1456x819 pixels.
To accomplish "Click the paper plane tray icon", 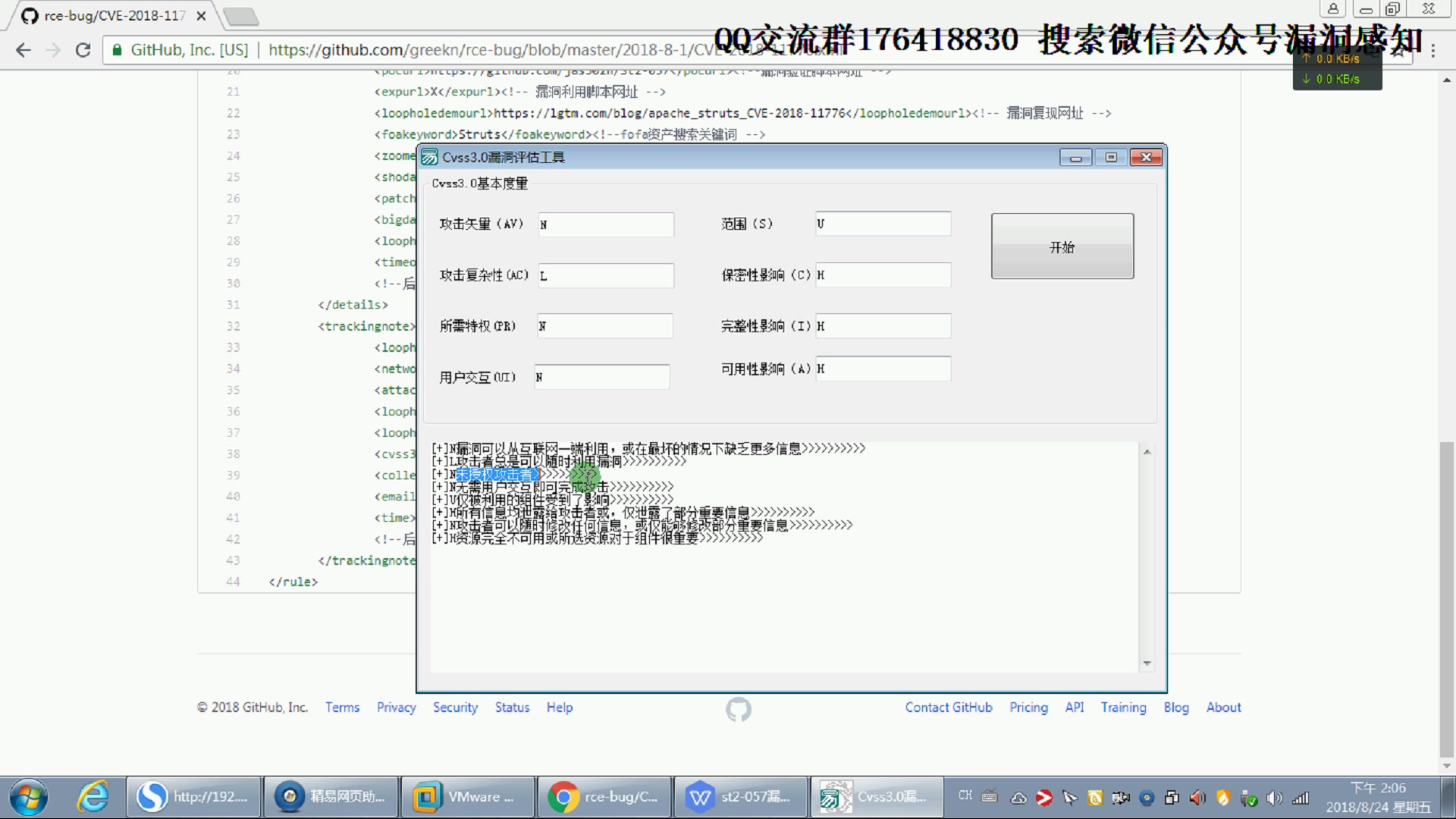I will (x=1070, y=798).
